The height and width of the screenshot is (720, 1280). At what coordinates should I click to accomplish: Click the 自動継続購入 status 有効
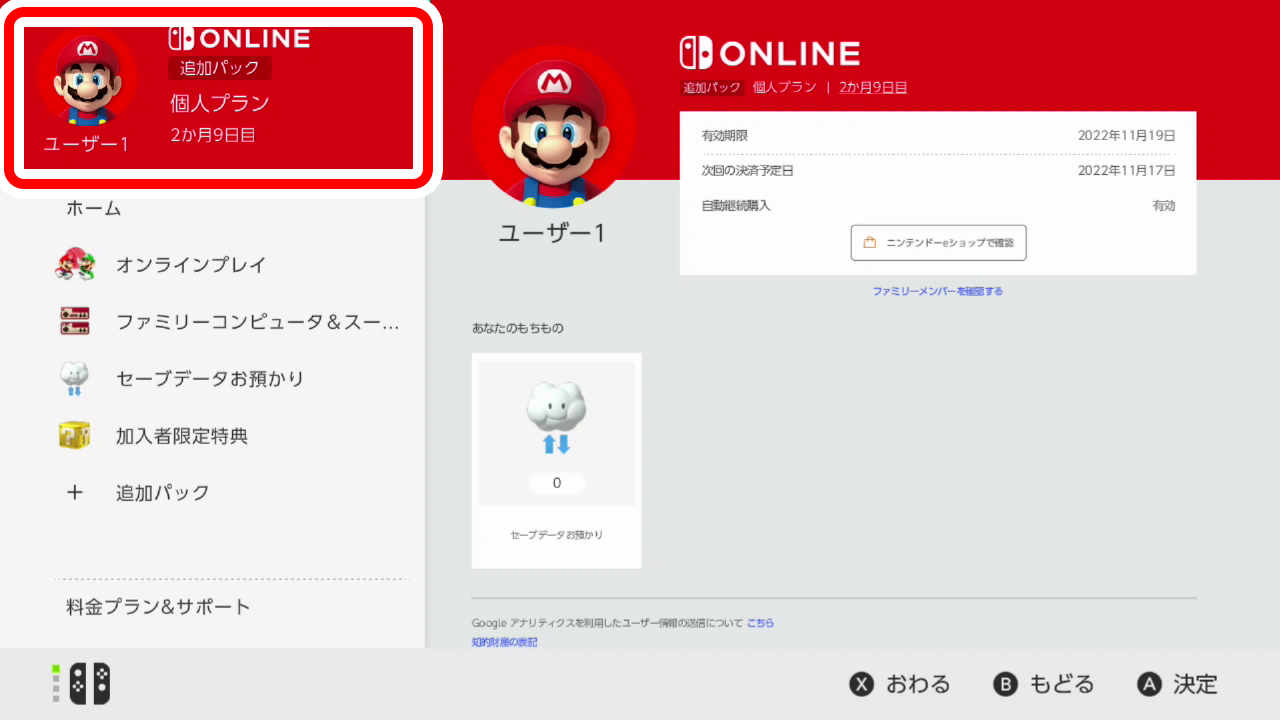click(1164, 206)
